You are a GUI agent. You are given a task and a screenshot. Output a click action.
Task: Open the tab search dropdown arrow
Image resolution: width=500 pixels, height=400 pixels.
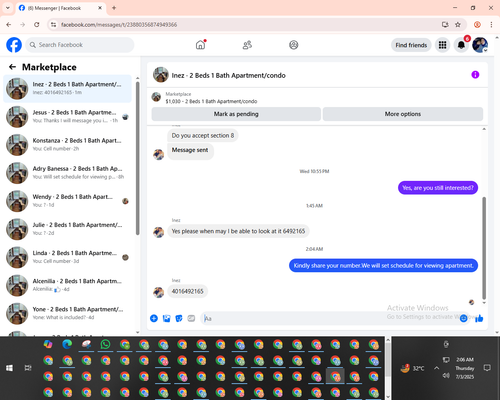pyautogui.click(x=8, y=8)
